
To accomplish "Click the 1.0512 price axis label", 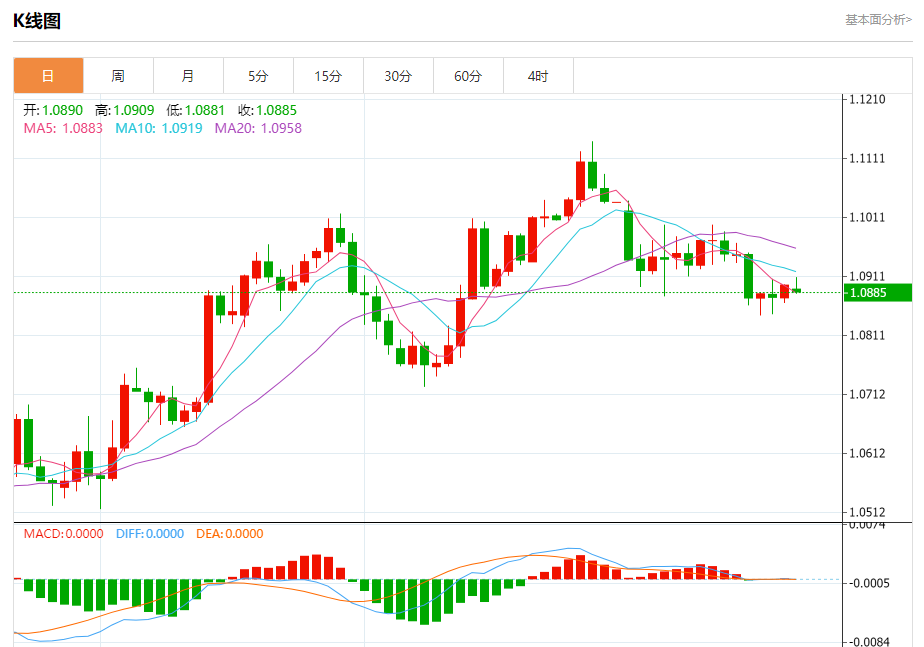I will (867, 512).
